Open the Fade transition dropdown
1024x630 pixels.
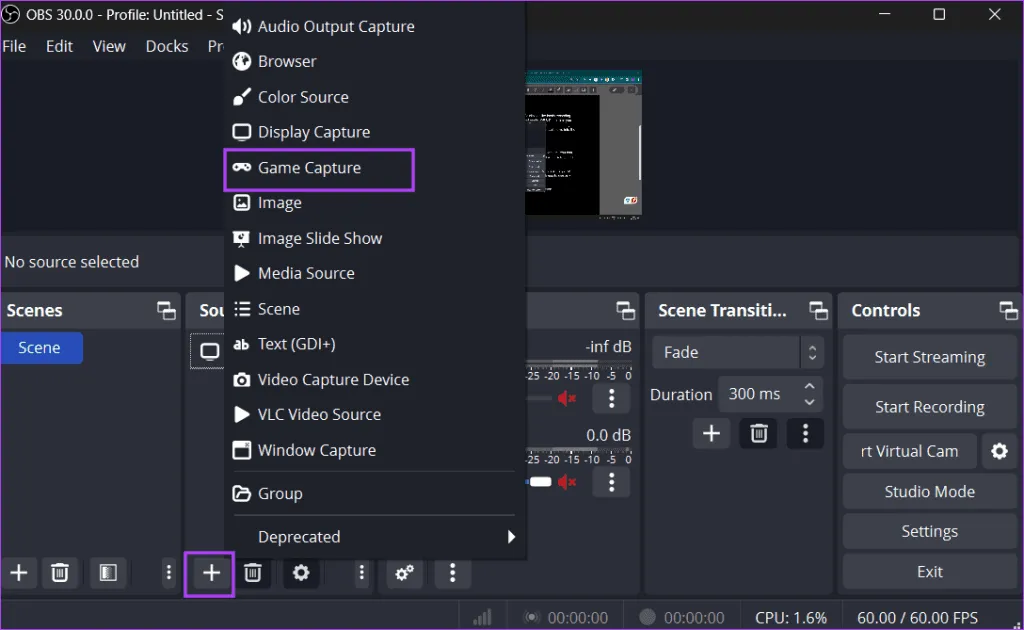point(738,352)
